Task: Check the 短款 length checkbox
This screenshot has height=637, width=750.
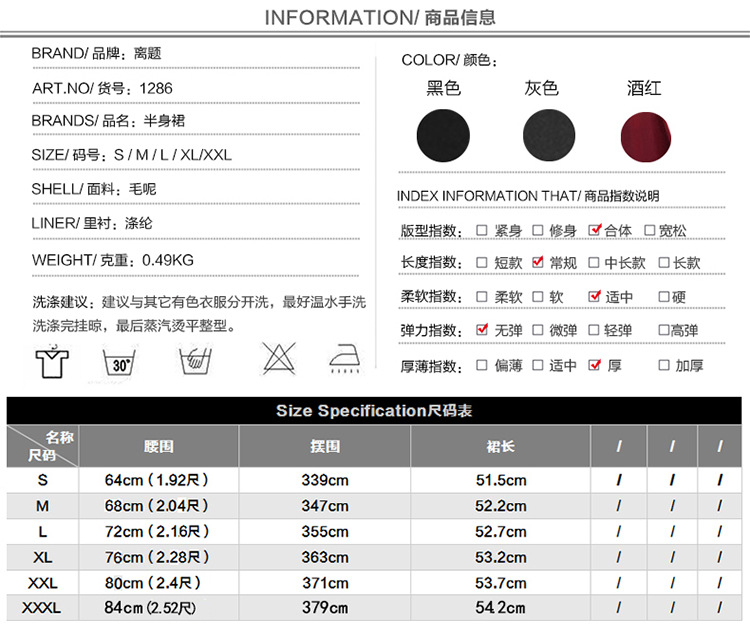Action: (482, 263)
